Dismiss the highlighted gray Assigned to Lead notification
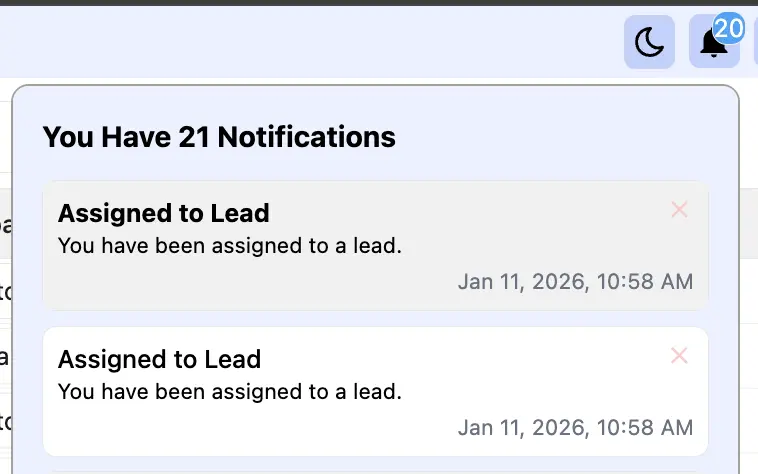 pos(679,210)
